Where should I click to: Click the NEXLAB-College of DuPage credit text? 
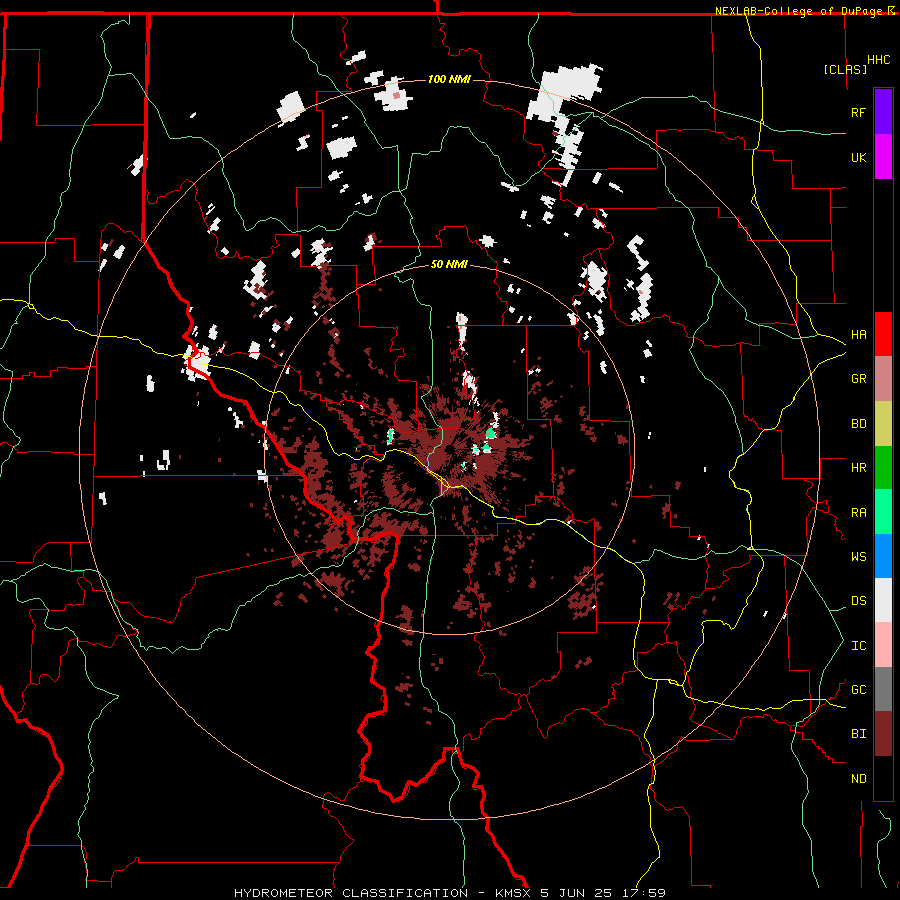(799, 11)
